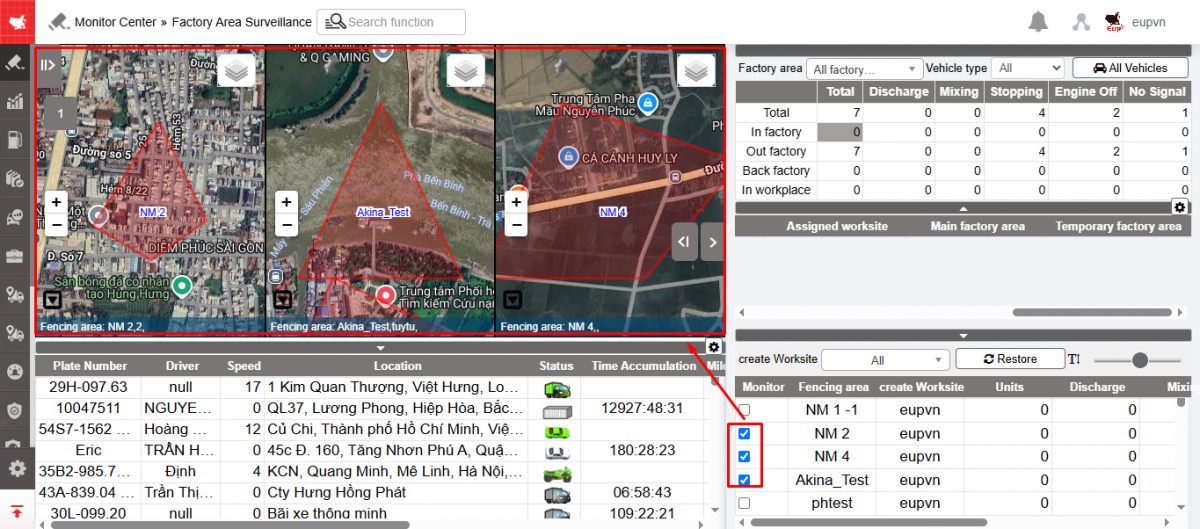Zoom in on the Akina_Test map

point(286,202)
